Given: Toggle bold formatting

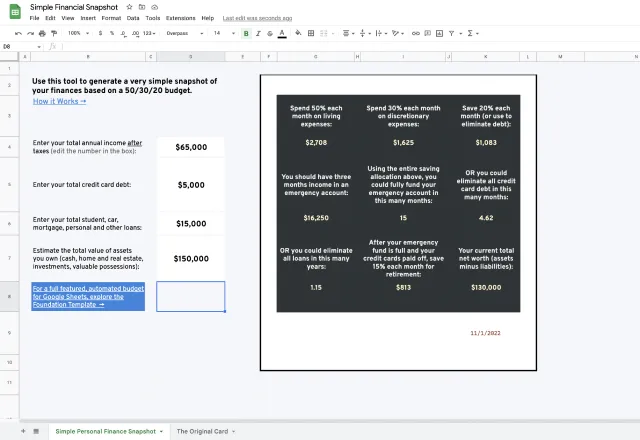Looking at the screenshot, I should click(246, 33).
